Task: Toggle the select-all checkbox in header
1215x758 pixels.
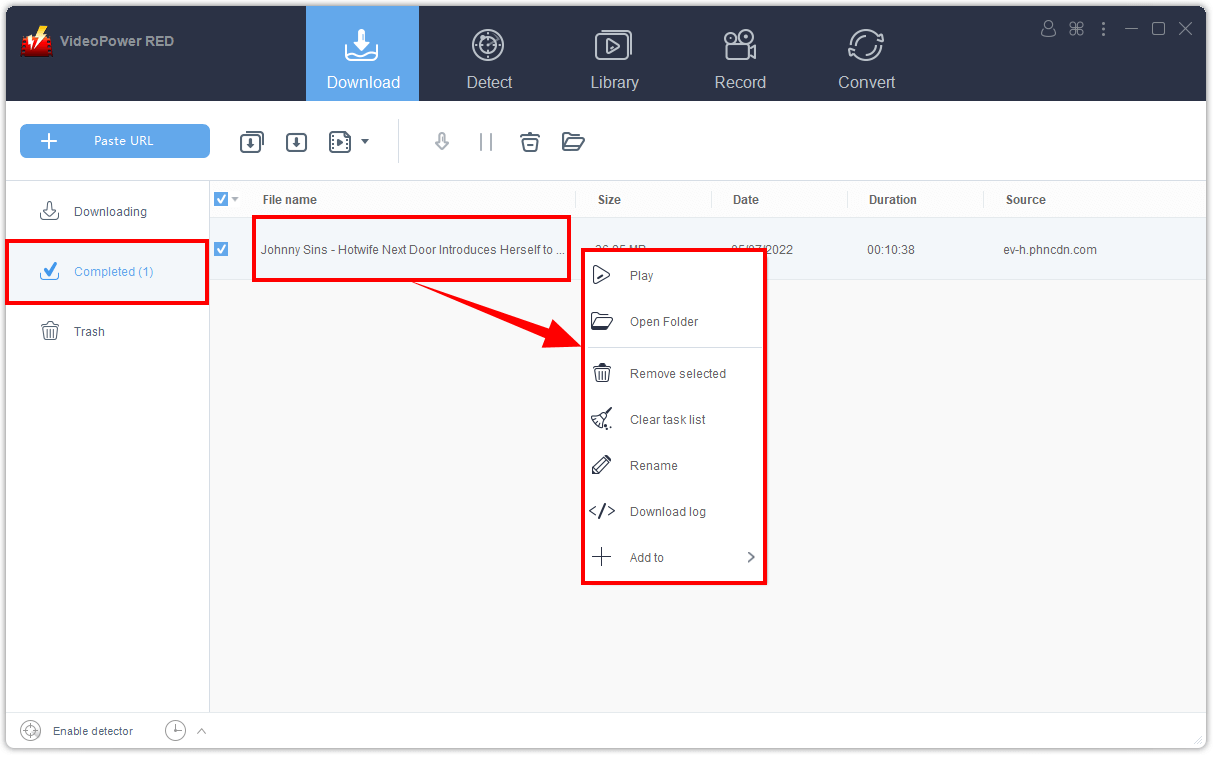Action: pyautogui.click(x=221, y=199)
